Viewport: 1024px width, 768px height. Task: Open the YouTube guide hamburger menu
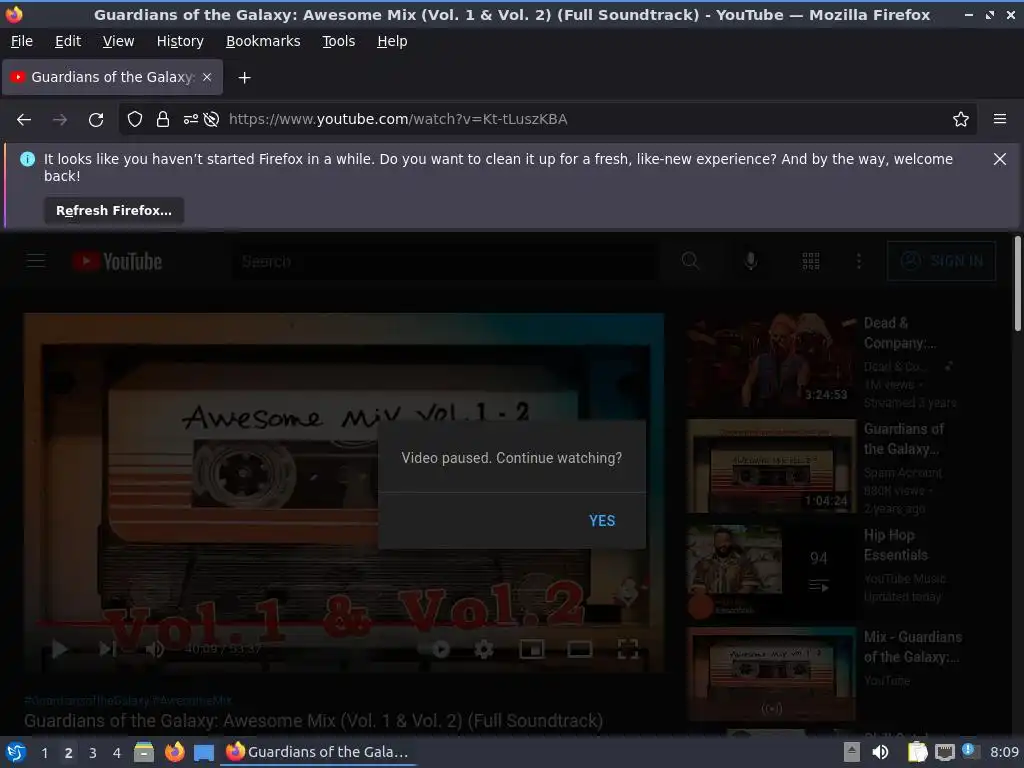36,261
